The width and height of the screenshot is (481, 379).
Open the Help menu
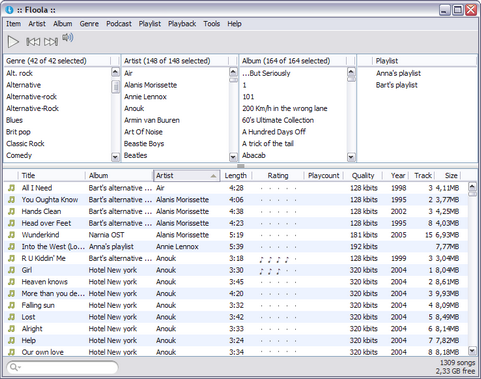click(x=234, y=24)
